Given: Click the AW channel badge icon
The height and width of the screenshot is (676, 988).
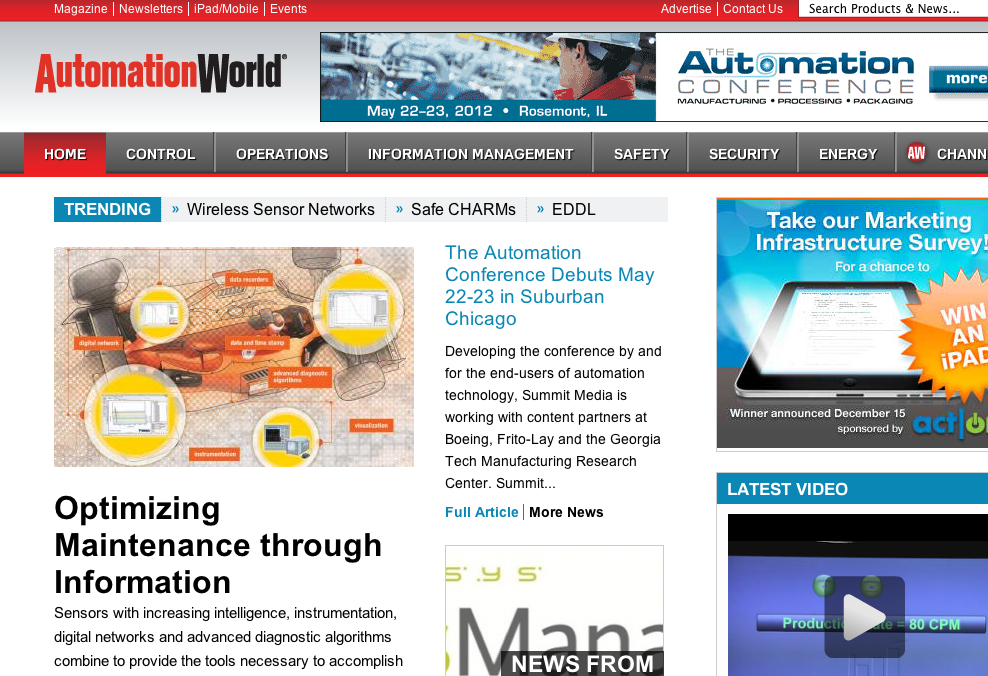Looking at the screenshot, I should click(916, 153).
